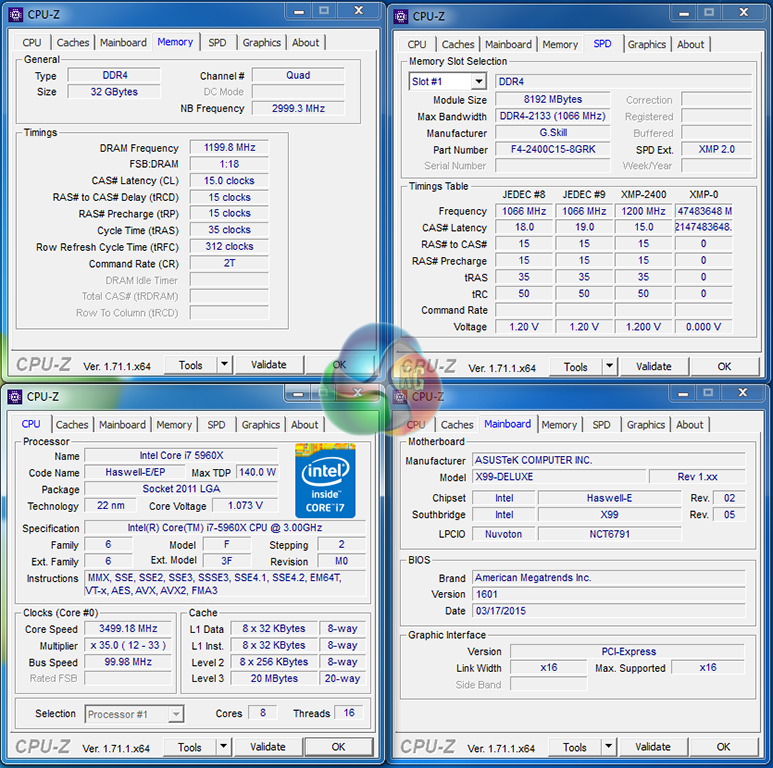Click OK in the Processor window
The image size is (773, 768).
coord(338,747)
